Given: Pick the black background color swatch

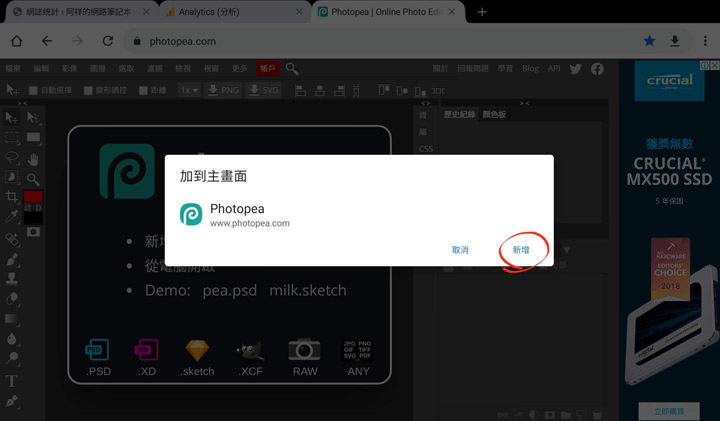Looking at the screenshot, I should pos(33,218).
